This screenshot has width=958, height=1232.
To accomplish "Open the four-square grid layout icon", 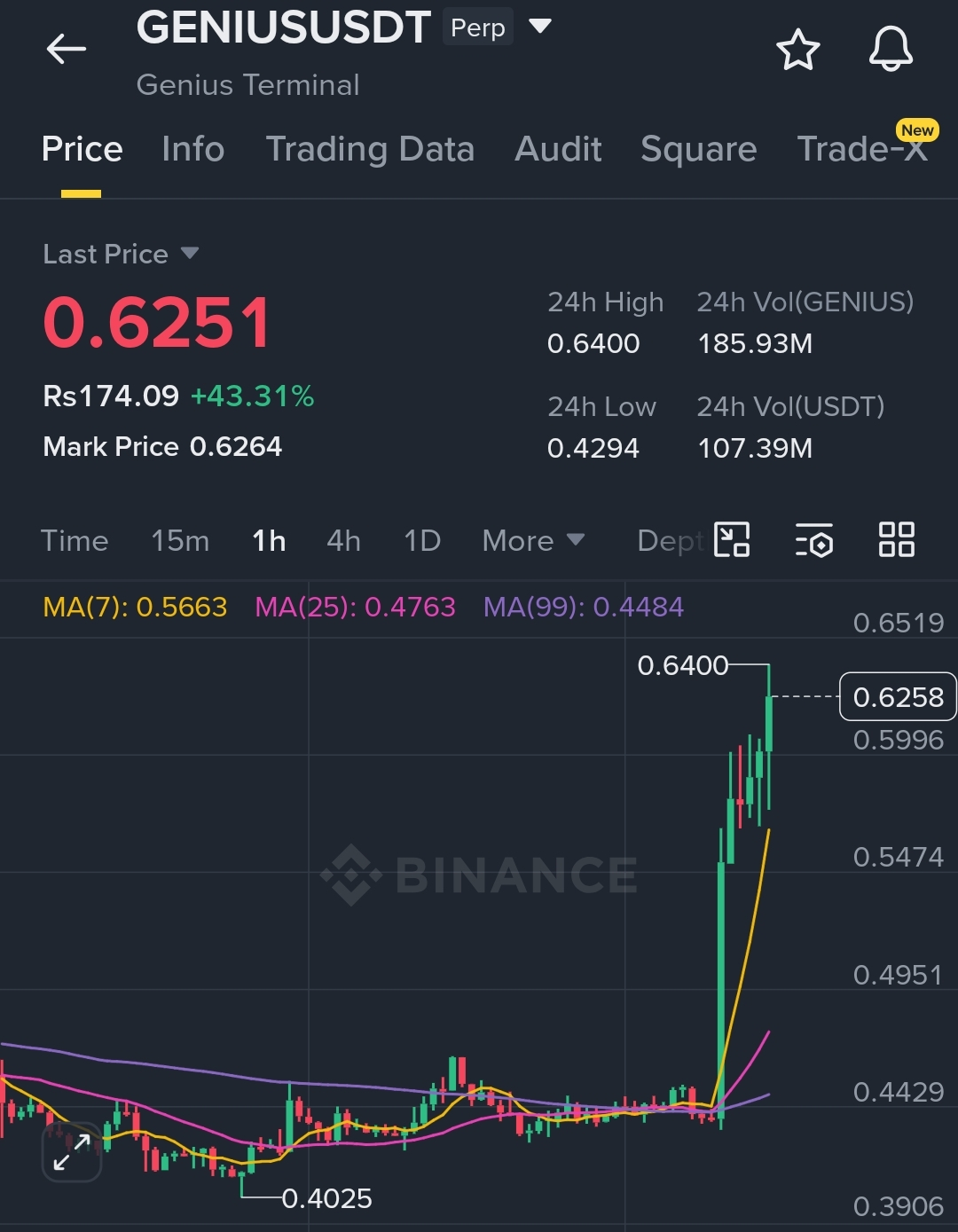I will 896,539.
